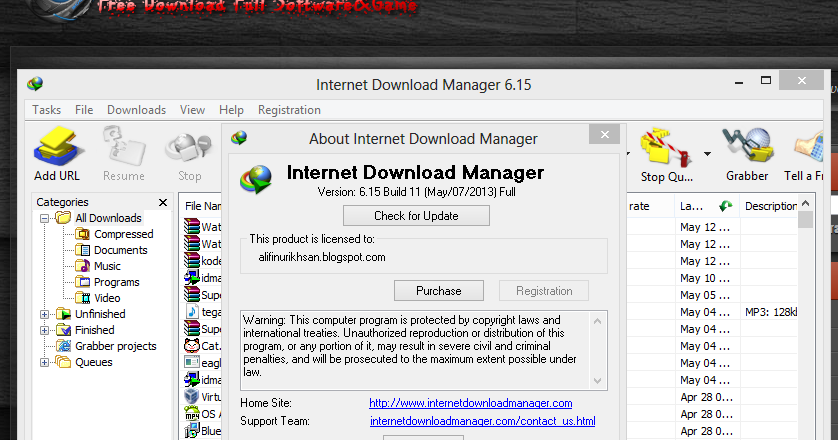Image resolution: width=838 pixels, height=440 pixels.
Task: Open the File menu
Action: coord(84,110)
